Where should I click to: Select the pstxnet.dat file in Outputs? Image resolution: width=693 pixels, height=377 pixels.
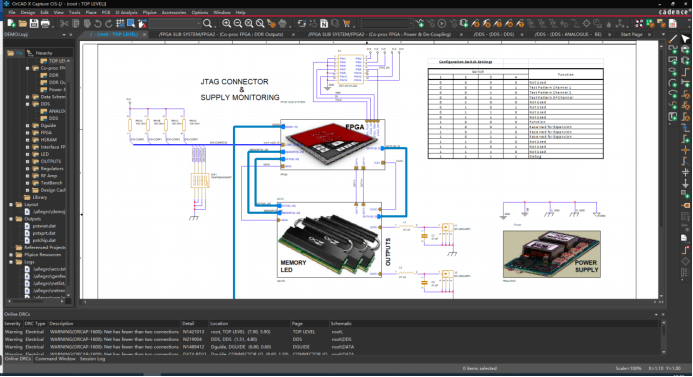point(44,226)
